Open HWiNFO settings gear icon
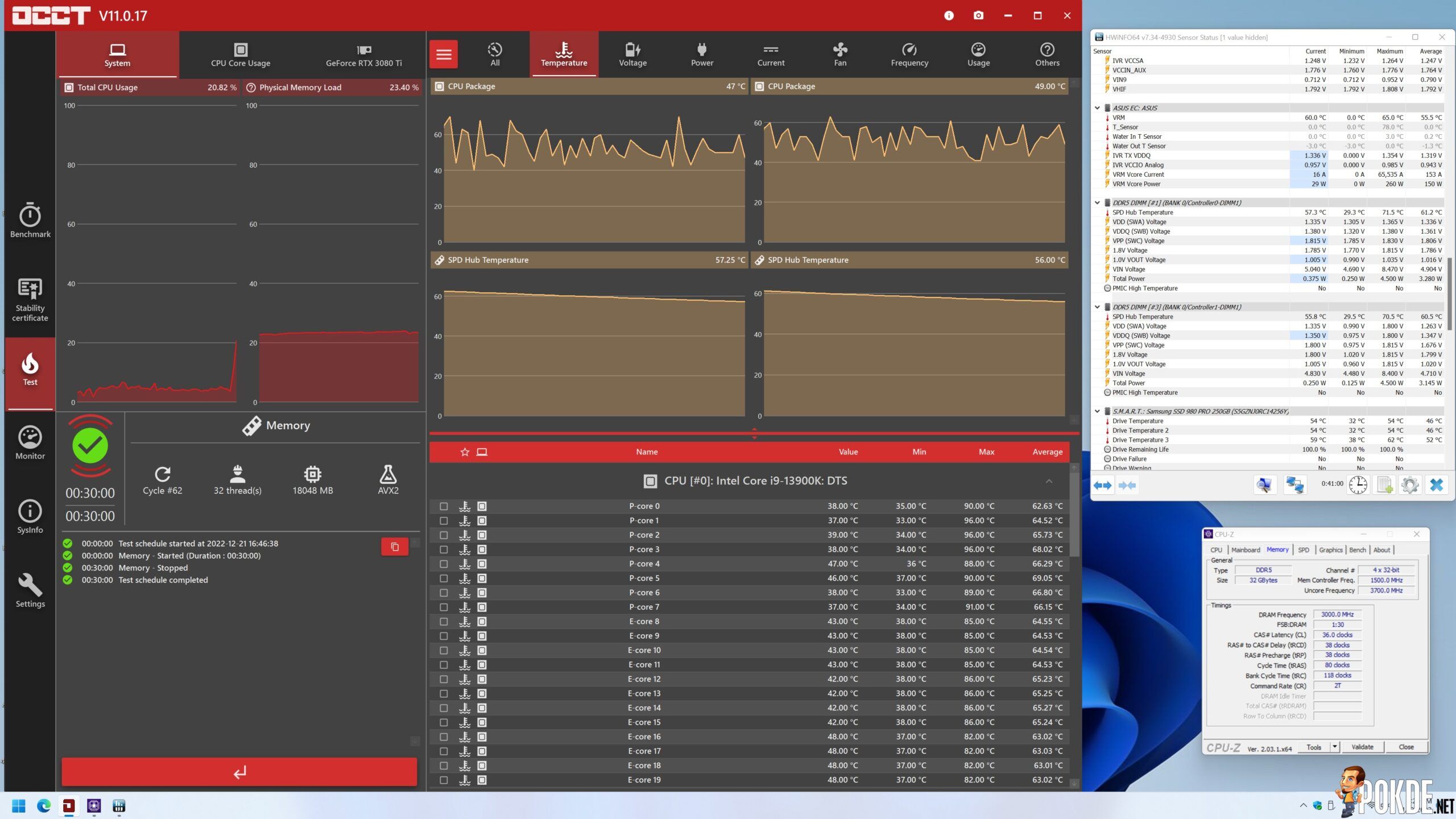The width and height of the screenshot is (1456, 819). [x=1409, y=485]
